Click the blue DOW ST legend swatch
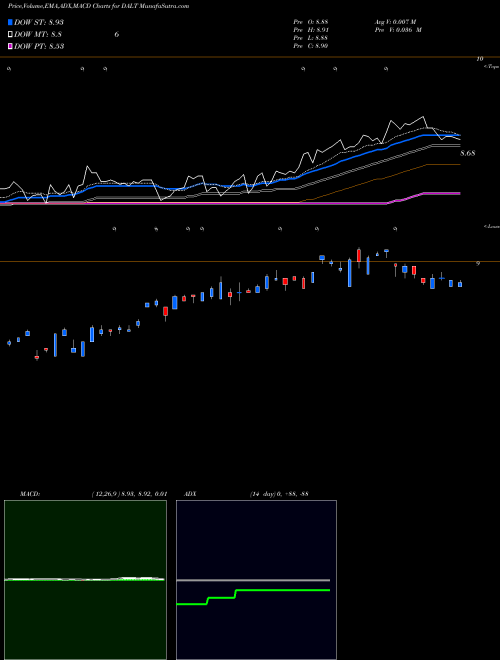This screenshot has width=500, height=660. pos(10,22)
